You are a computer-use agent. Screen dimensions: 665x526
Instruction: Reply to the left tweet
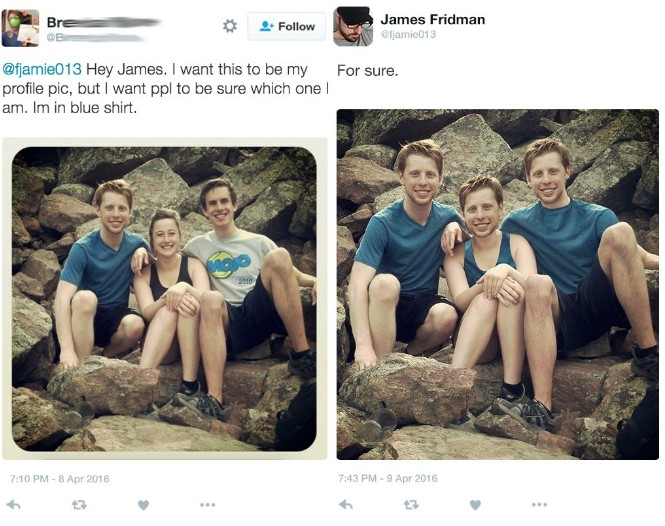[x=14, y=505]
